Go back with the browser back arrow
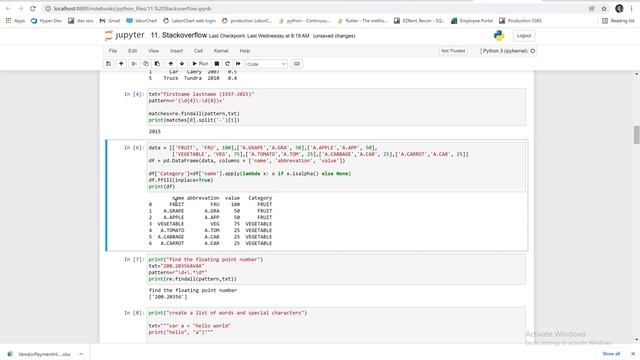 [8, 8]
